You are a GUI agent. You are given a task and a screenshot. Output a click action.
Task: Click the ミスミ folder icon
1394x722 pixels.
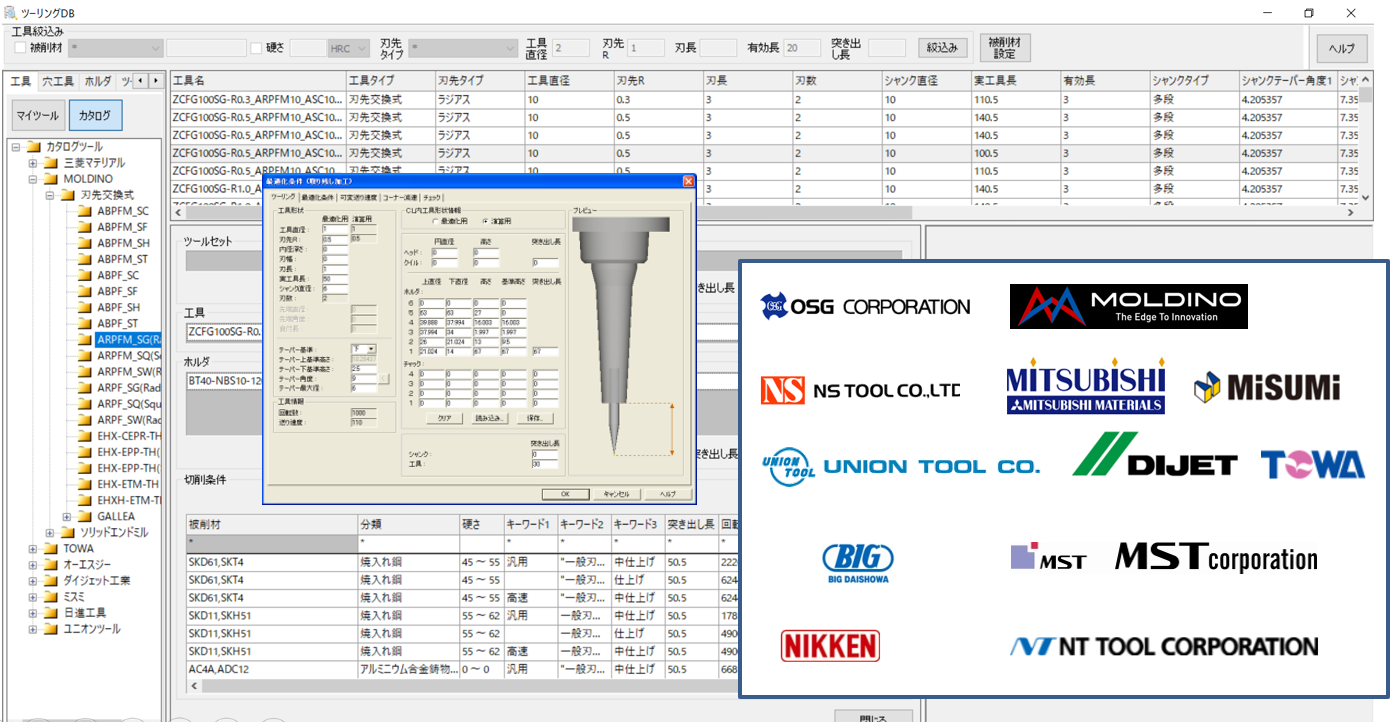pyautogui.click(x=51, y=596)
